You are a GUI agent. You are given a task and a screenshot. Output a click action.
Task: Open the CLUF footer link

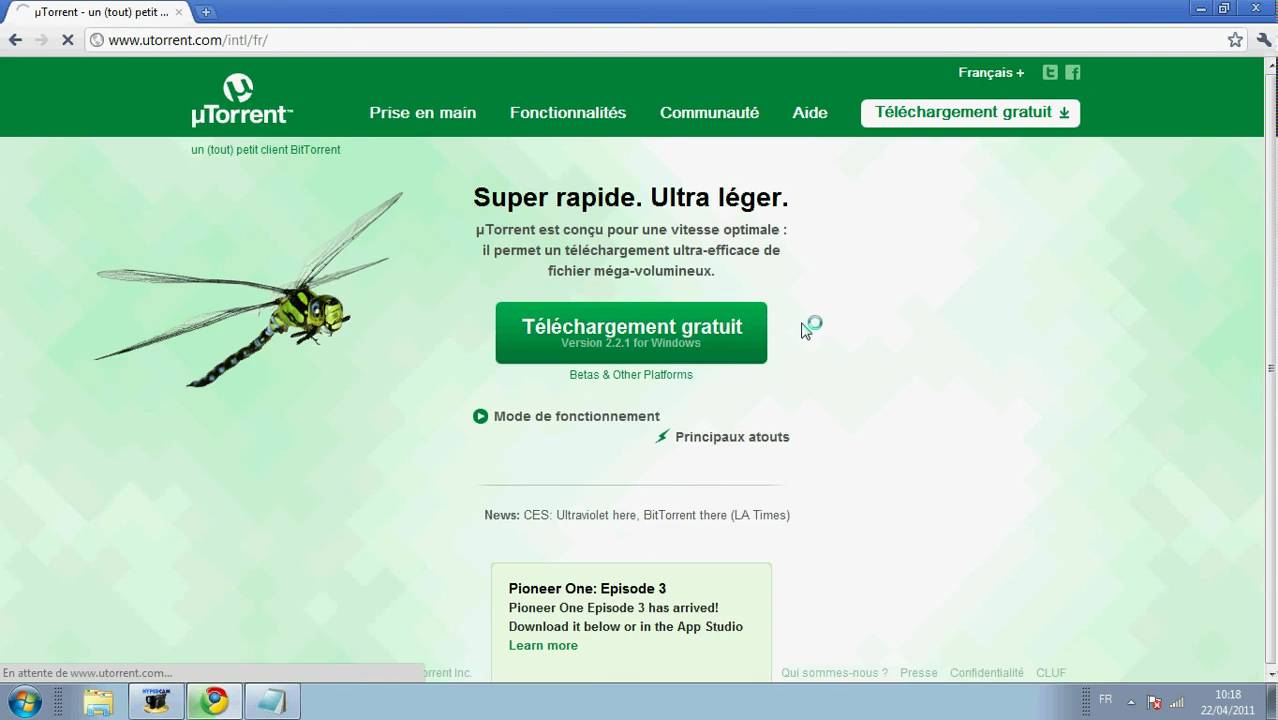tap(1051, 673)
